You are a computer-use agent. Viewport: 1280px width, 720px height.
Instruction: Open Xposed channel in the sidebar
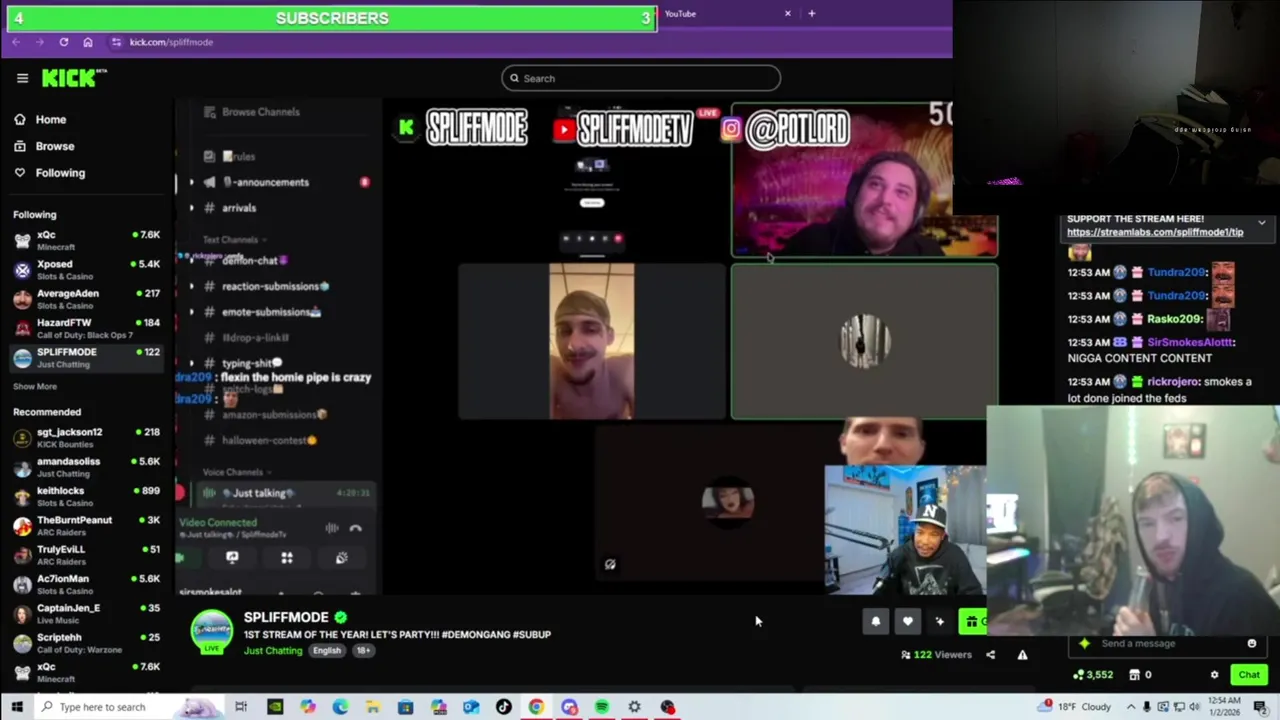[x=86, y=269]
